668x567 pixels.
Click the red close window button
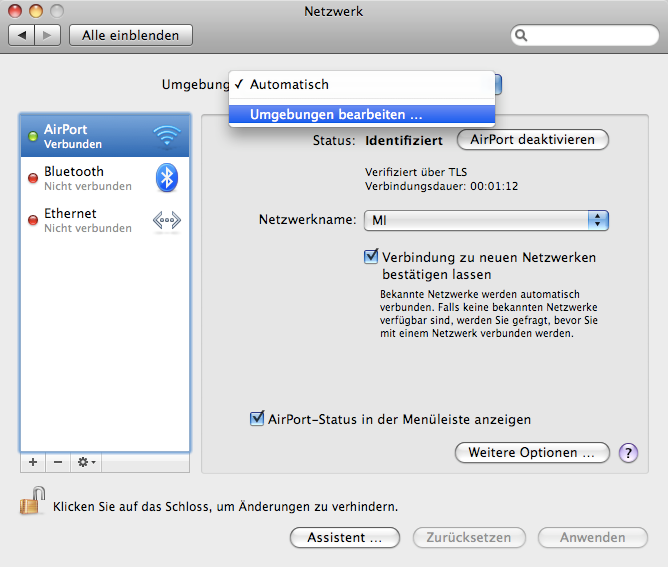[x=15, y=11]
